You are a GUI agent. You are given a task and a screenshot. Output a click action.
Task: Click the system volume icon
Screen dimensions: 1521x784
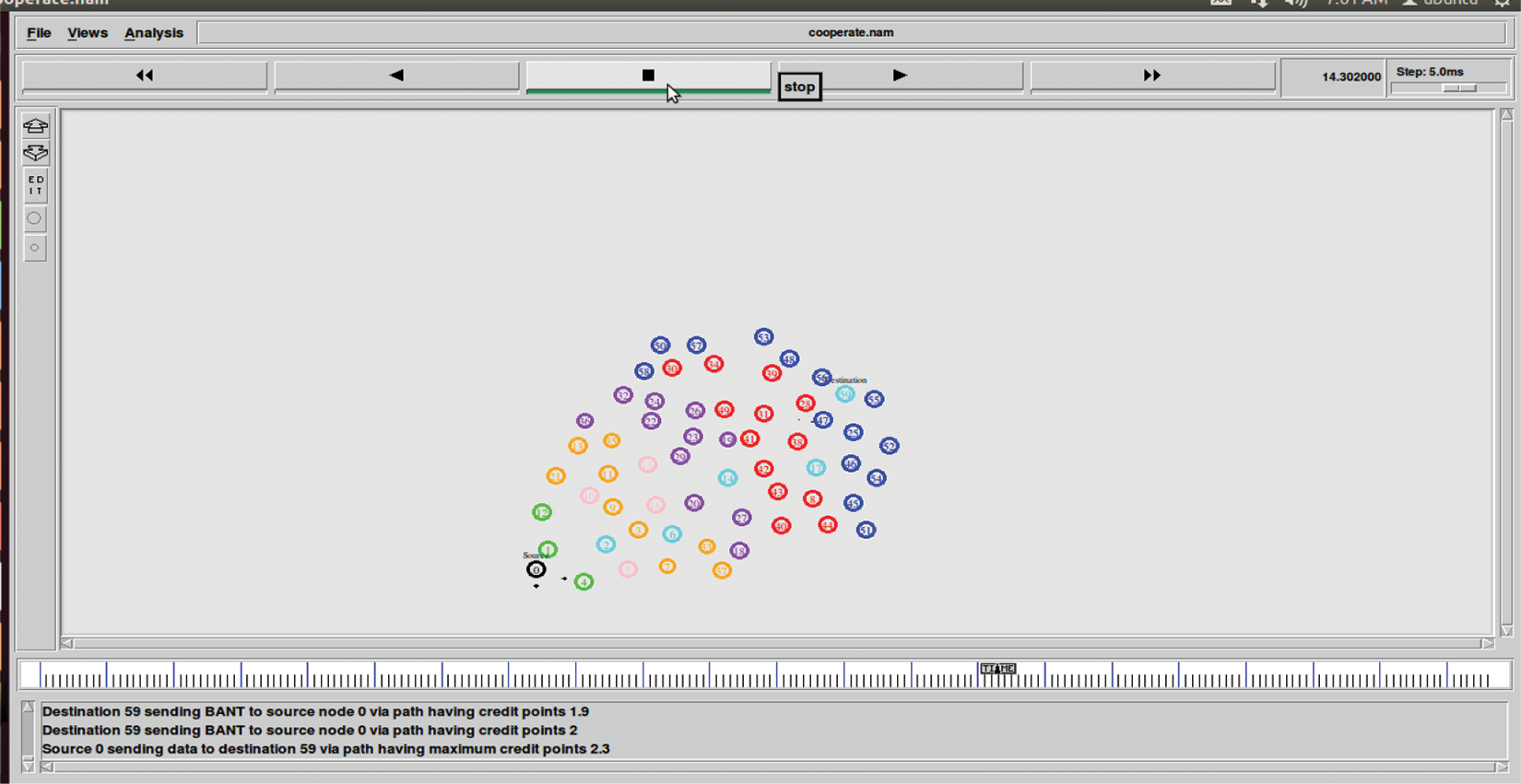coord(1296,3)
